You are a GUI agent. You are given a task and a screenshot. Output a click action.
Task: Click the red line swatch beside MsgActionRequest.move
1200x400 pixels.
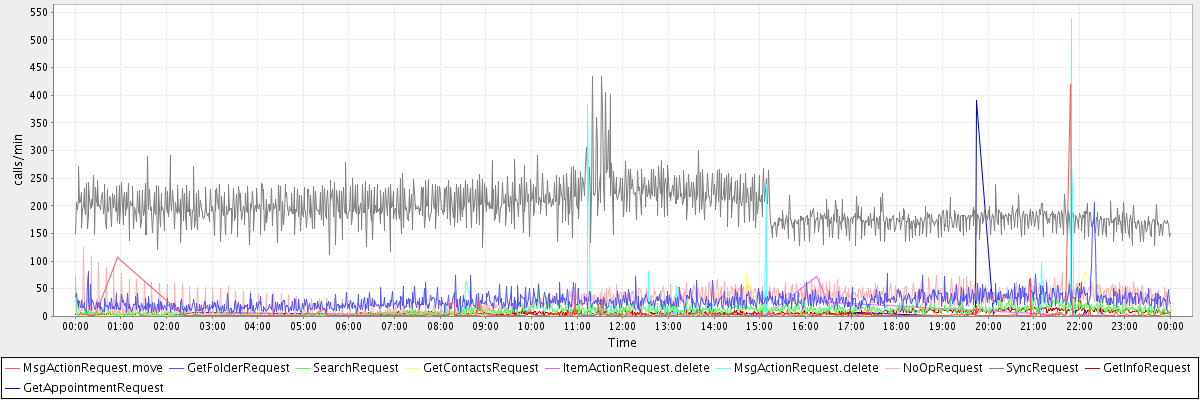pyautogui.click(x=12, y=368)
